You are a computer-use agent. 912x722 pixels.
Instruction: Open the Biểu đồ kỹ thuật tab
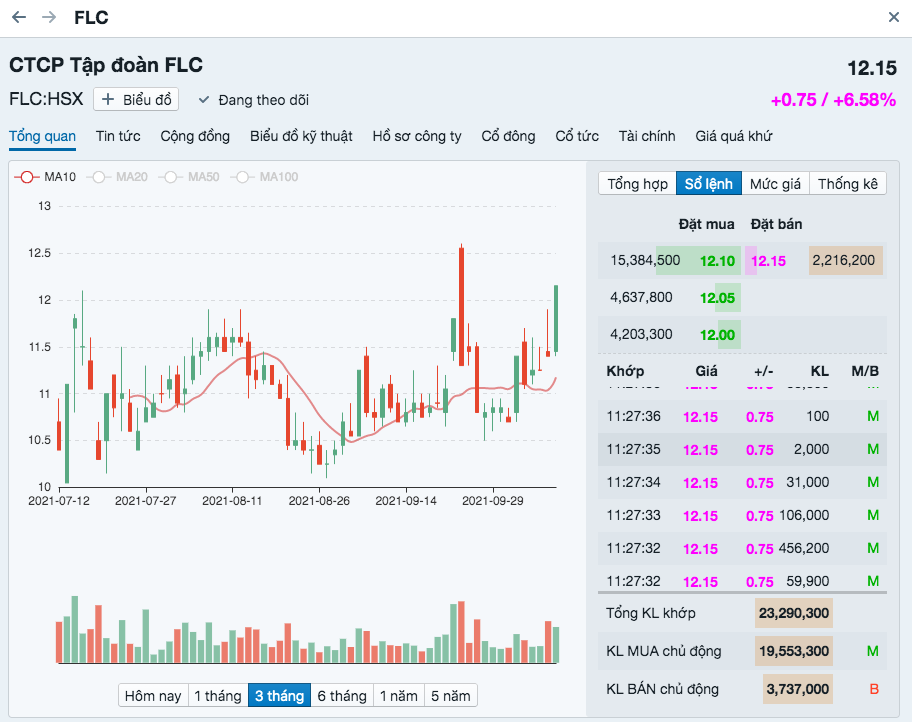pyautogui.click(x=301, y=136)
